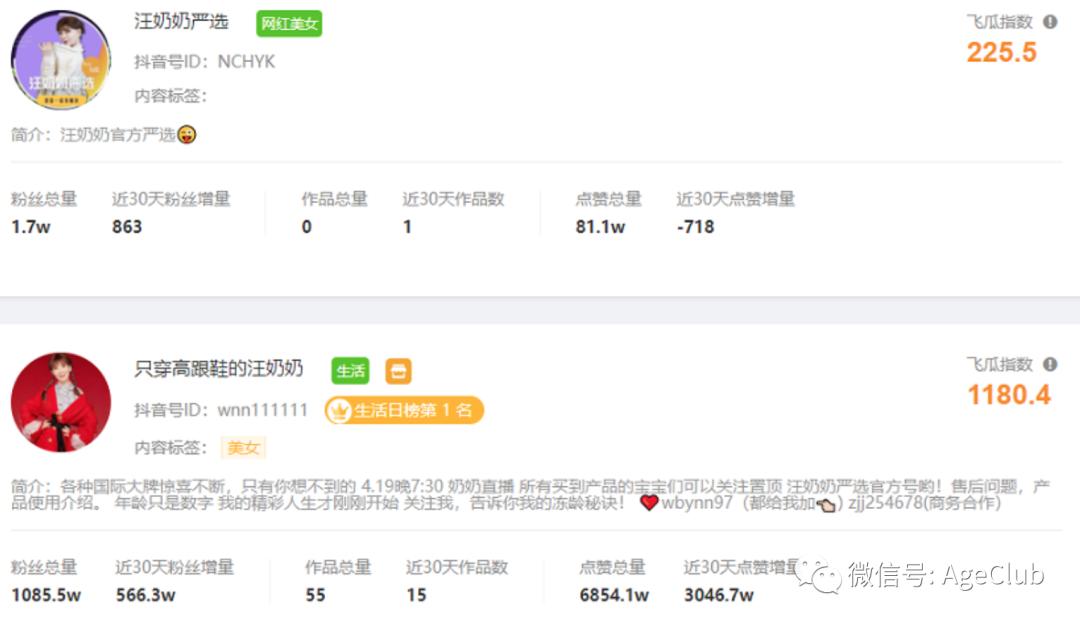
Task: Click the orange shop icon next to 生活
Action: tap(398, 371)
